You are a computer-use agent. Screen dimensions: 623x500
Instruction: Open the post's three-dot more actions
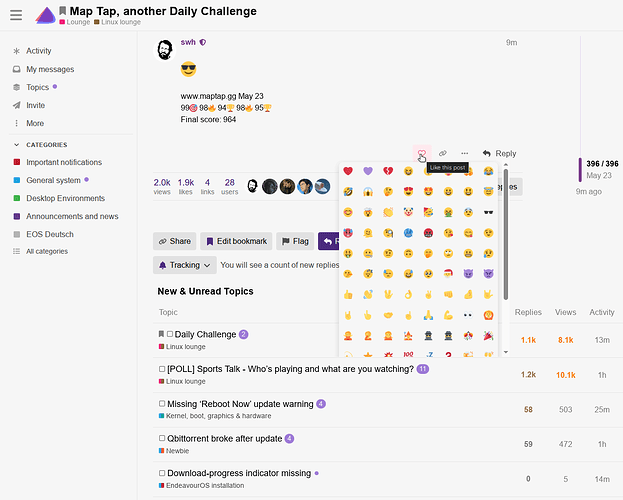(x=464, y=153)
